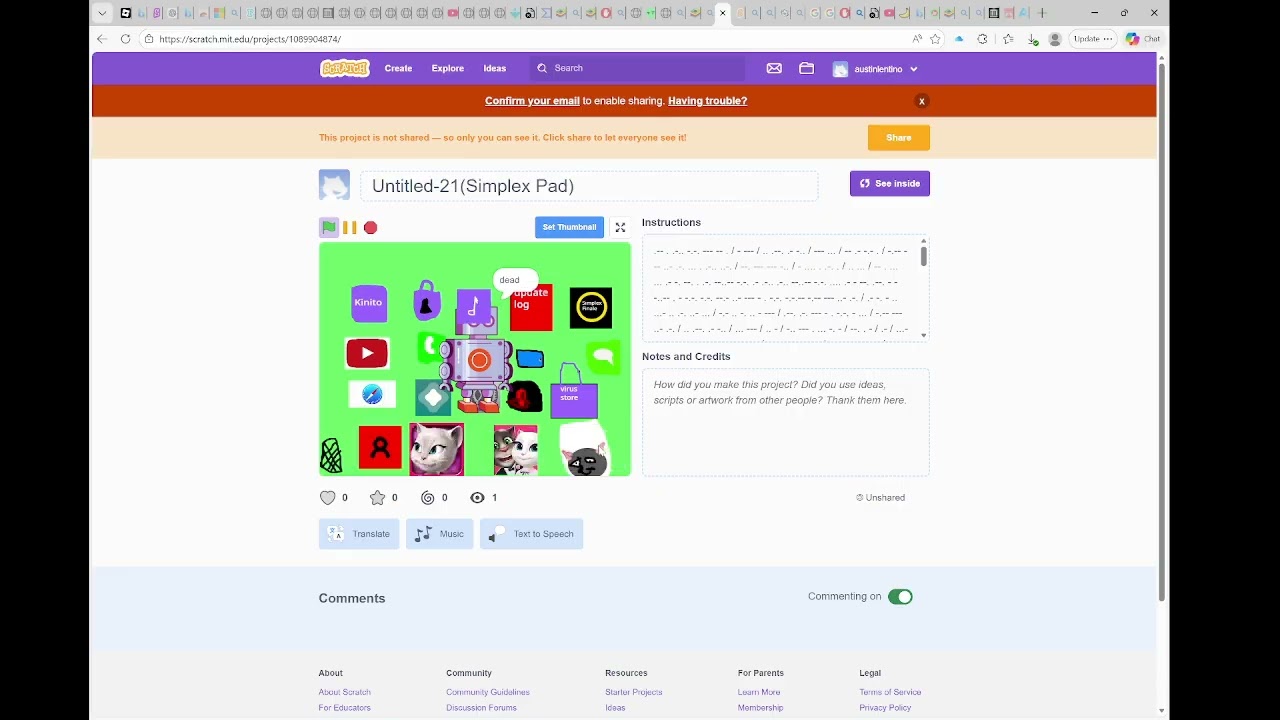Click the favorite star icon
Viewport: 1280px width, 720px height.
tap(377, 497)
